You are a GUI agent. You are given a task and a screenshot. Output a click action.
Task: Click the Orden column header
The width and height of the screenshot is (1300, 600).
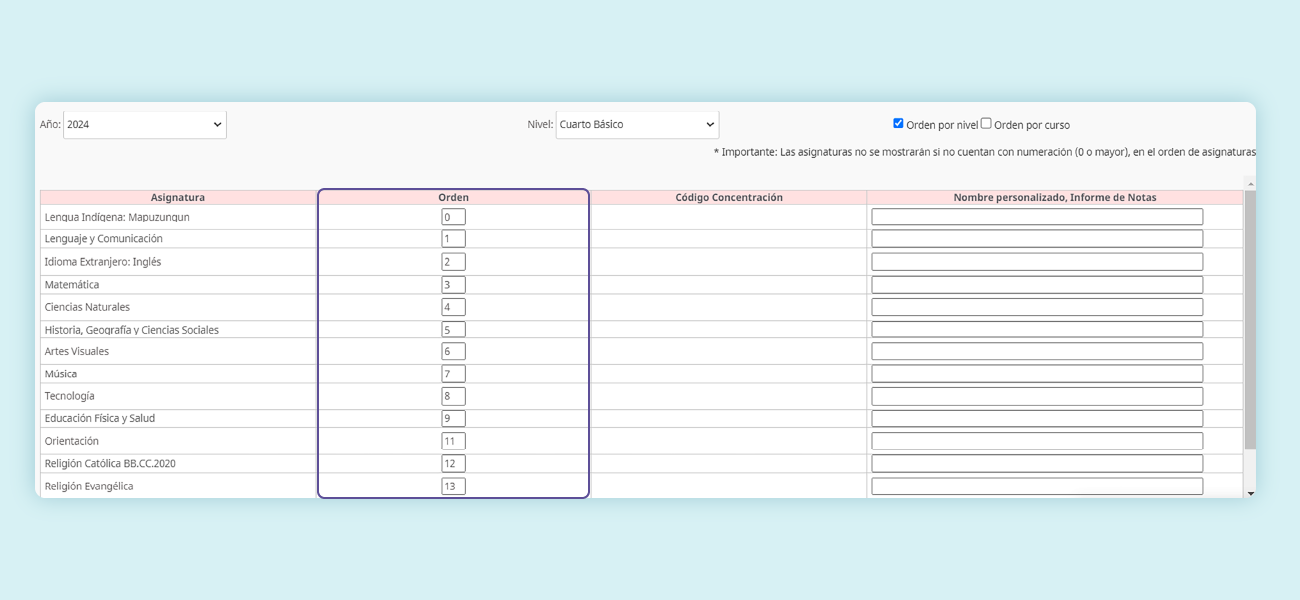[453, 197]
